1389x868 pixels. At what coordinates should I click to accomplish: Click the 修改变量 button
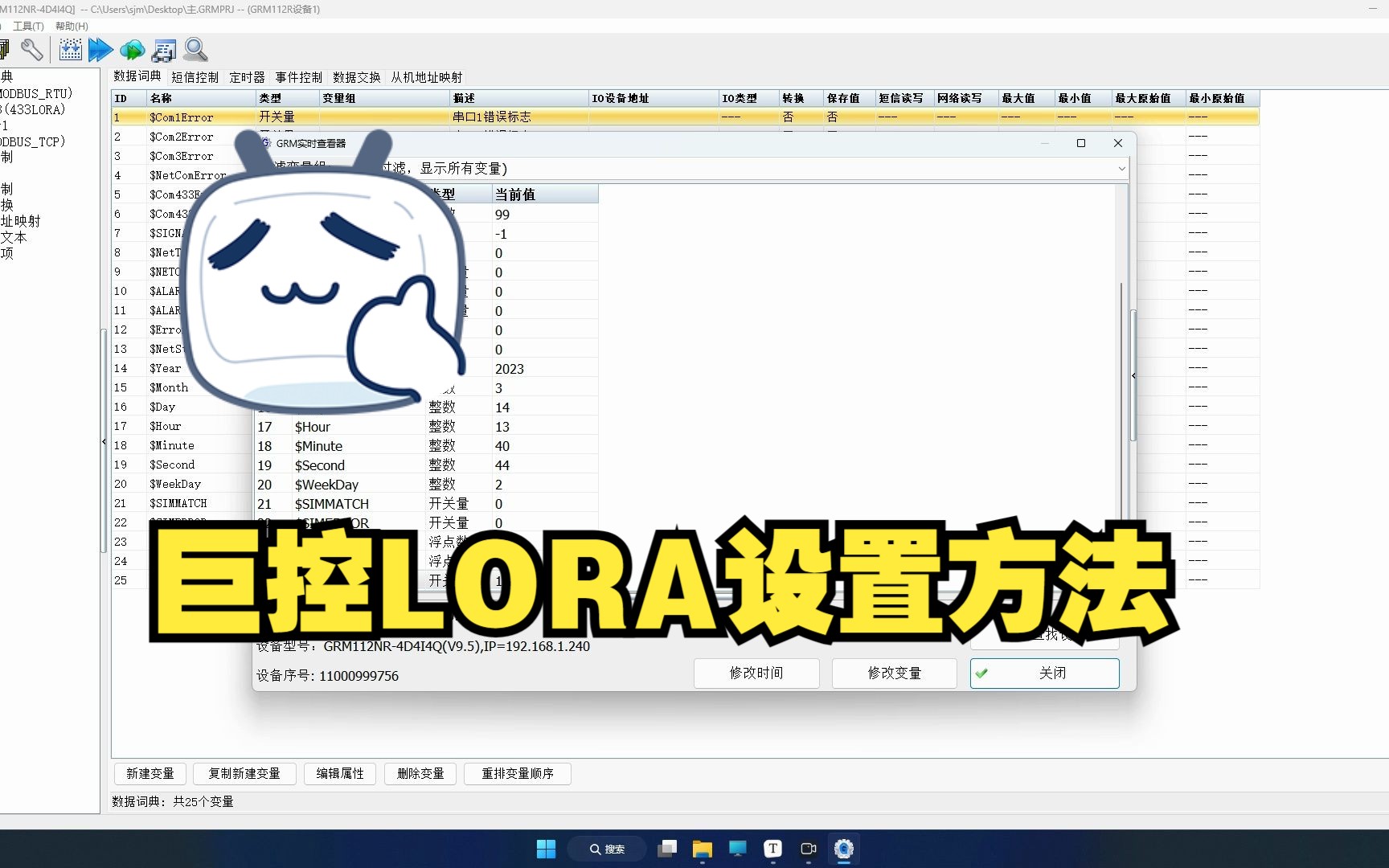(x=895, y=674)
